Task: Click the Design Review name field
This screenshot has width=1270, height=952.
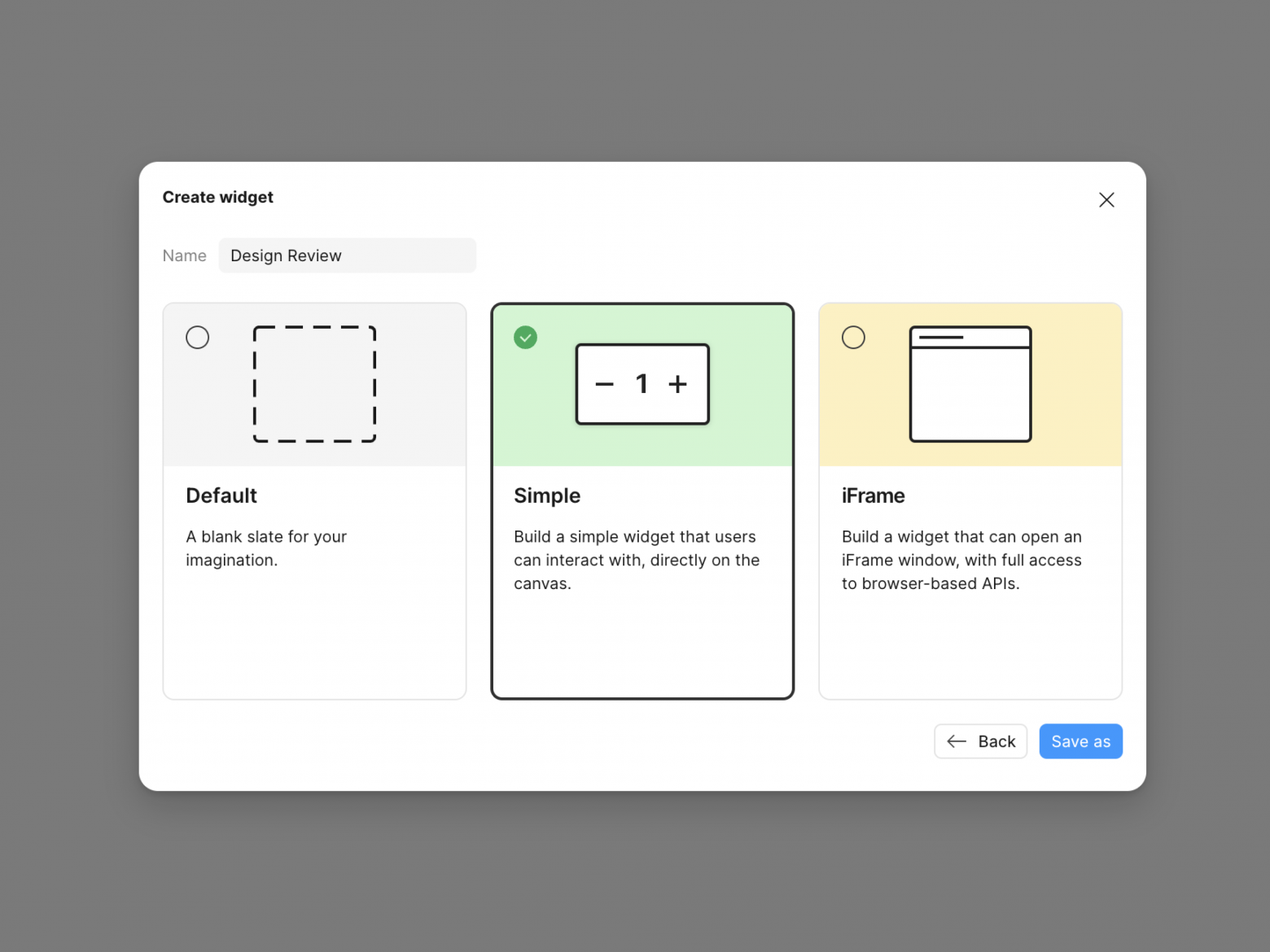Action: click(x=348, y=255)
